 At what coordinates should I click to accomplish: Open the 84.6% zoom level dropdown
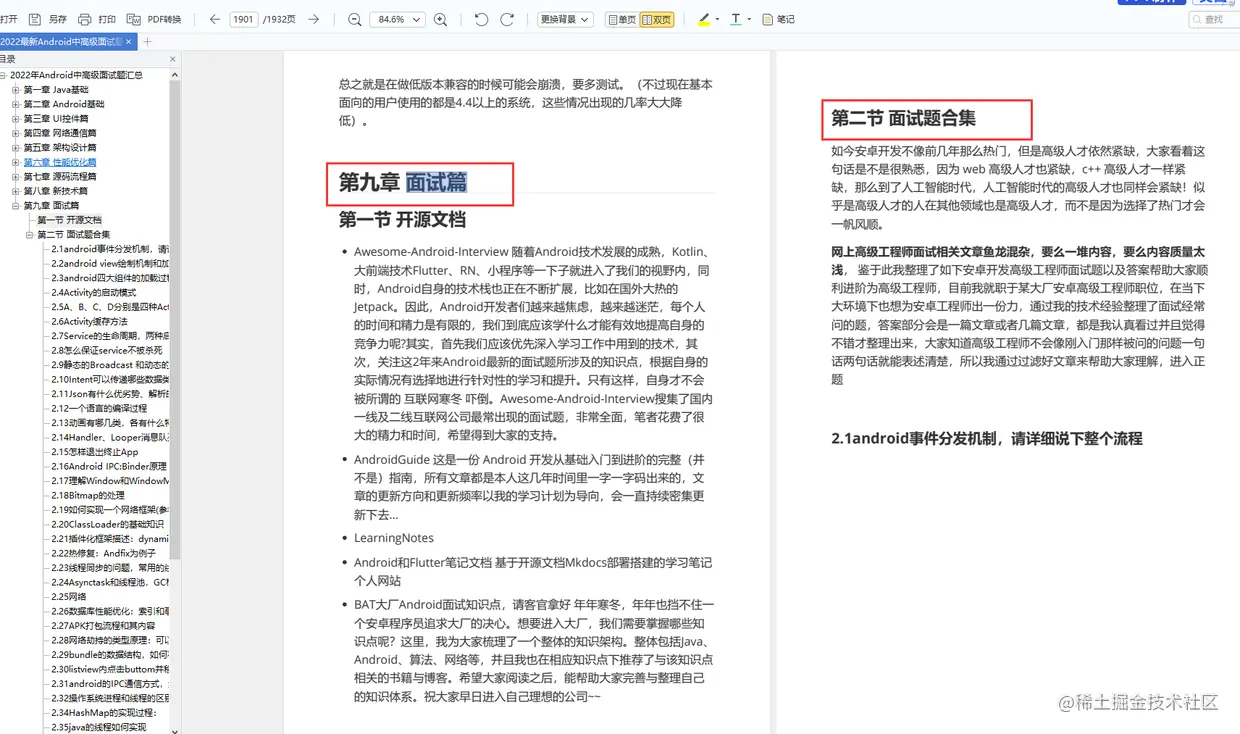coord(397,19)
